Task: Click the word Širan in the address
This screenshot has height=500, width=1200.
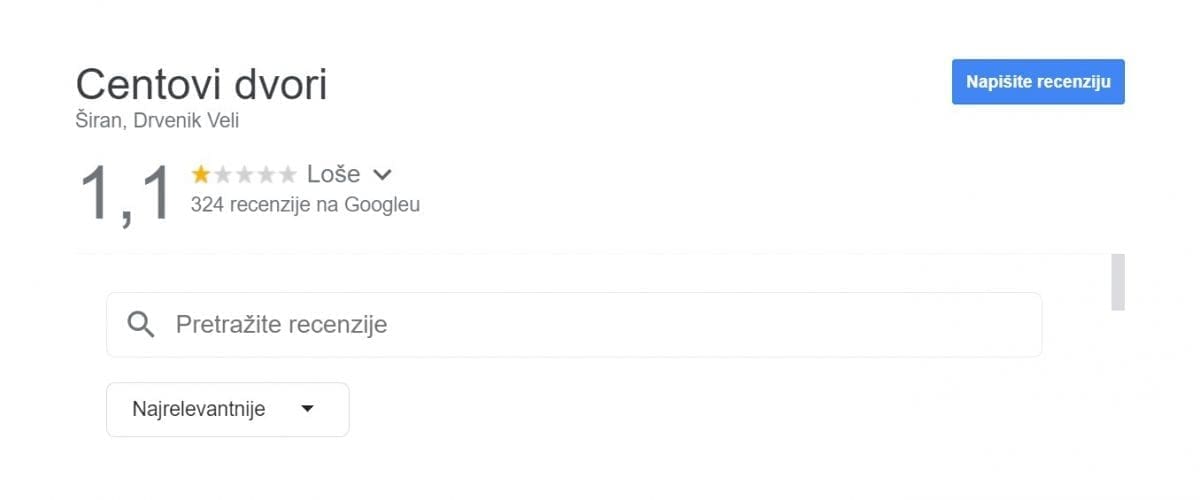Action: point(98,121)
